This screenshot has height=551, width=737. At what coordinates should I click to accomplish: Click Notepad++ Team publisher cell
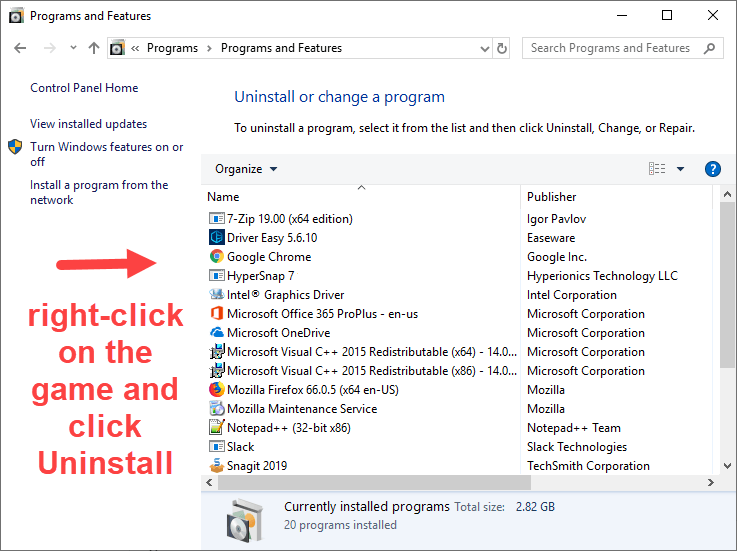tap(573, 428)
